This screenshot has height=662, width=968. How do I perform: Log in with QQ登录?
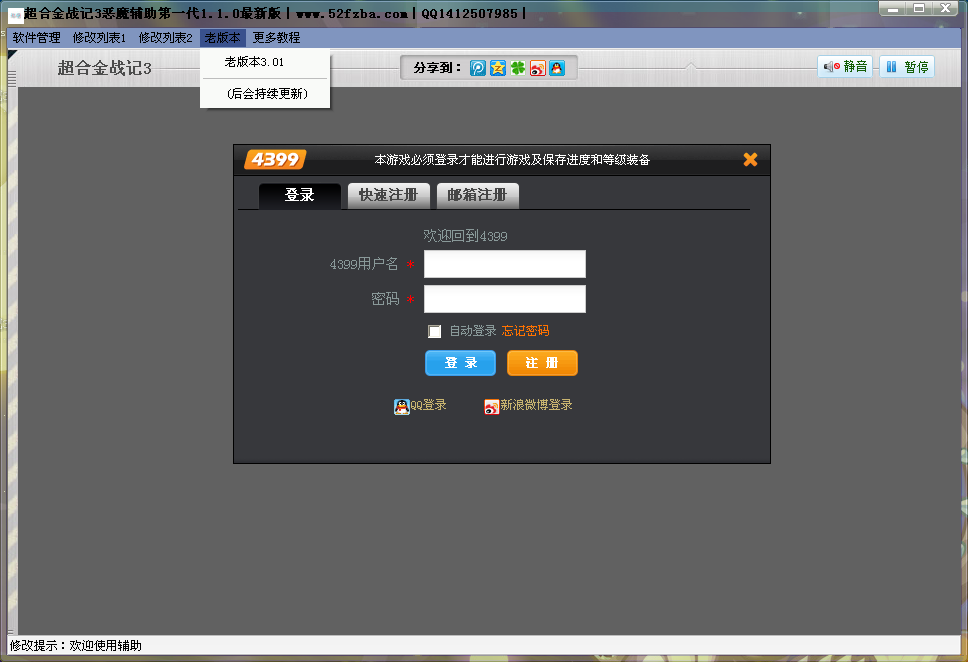coord(420,406)
